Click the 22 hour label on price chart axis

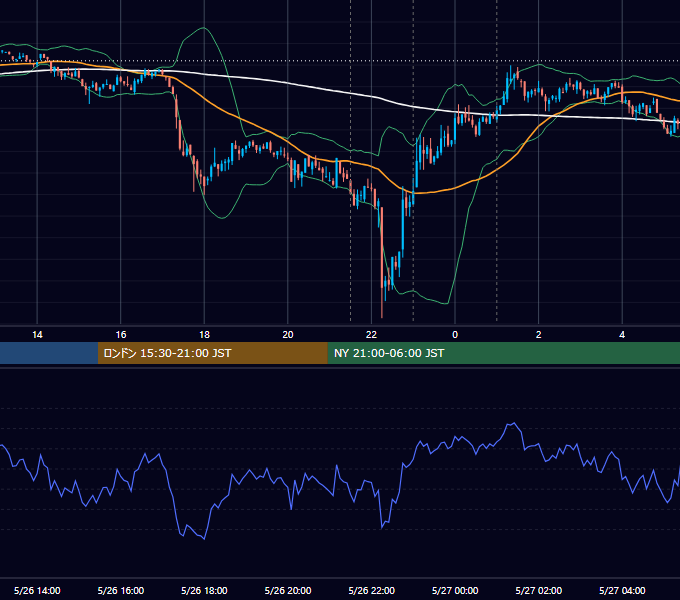(371, 334)
